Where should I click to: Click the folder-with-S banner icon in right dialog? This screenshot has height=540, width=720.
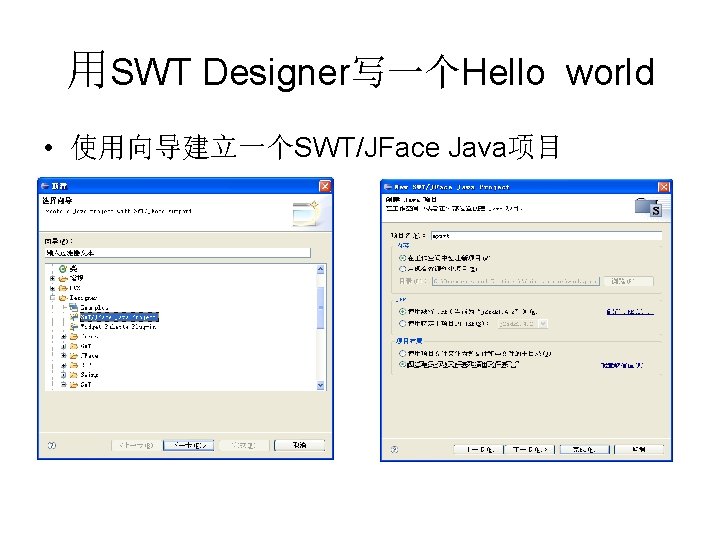coord(648,207)
